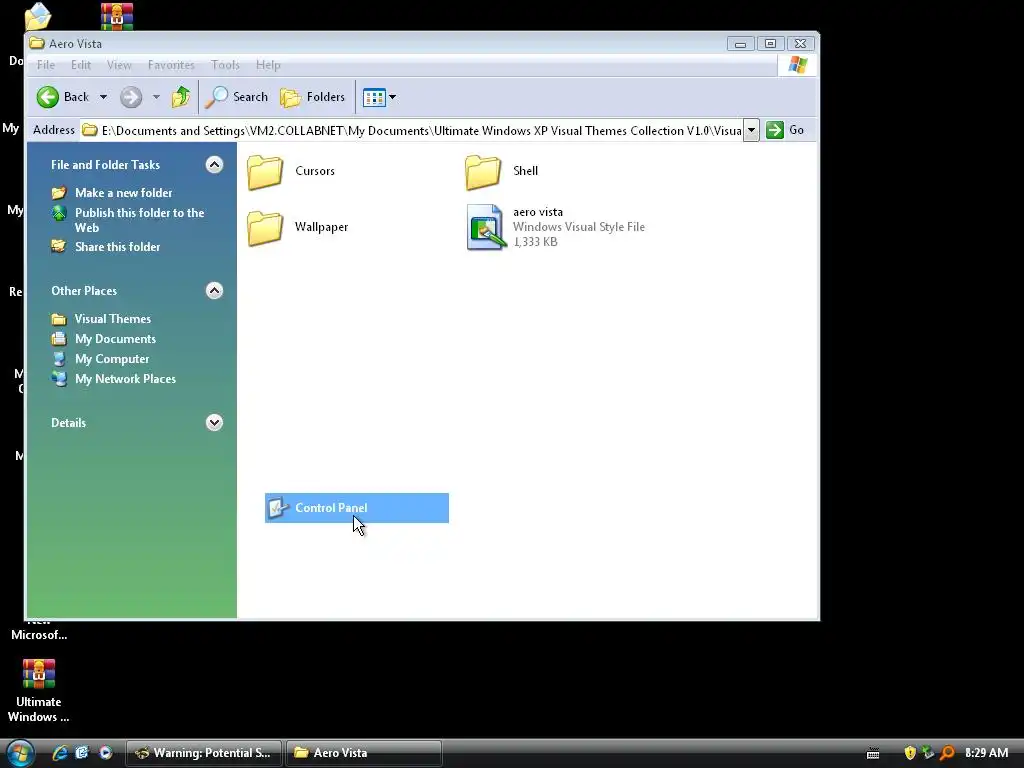Click the Start orb button

(x=20, y=753)
